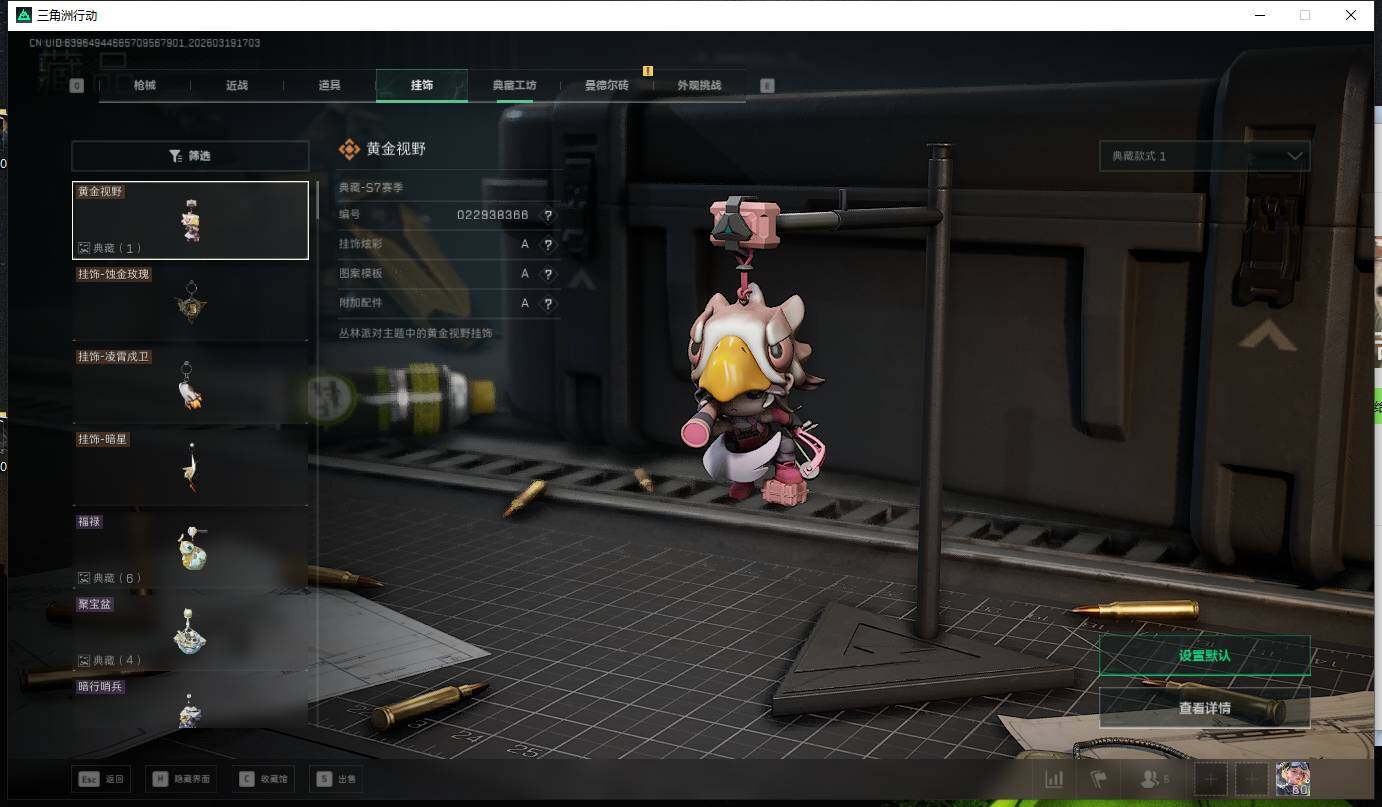Select the 挂饰-暗星 charm card

coord(190,467)
